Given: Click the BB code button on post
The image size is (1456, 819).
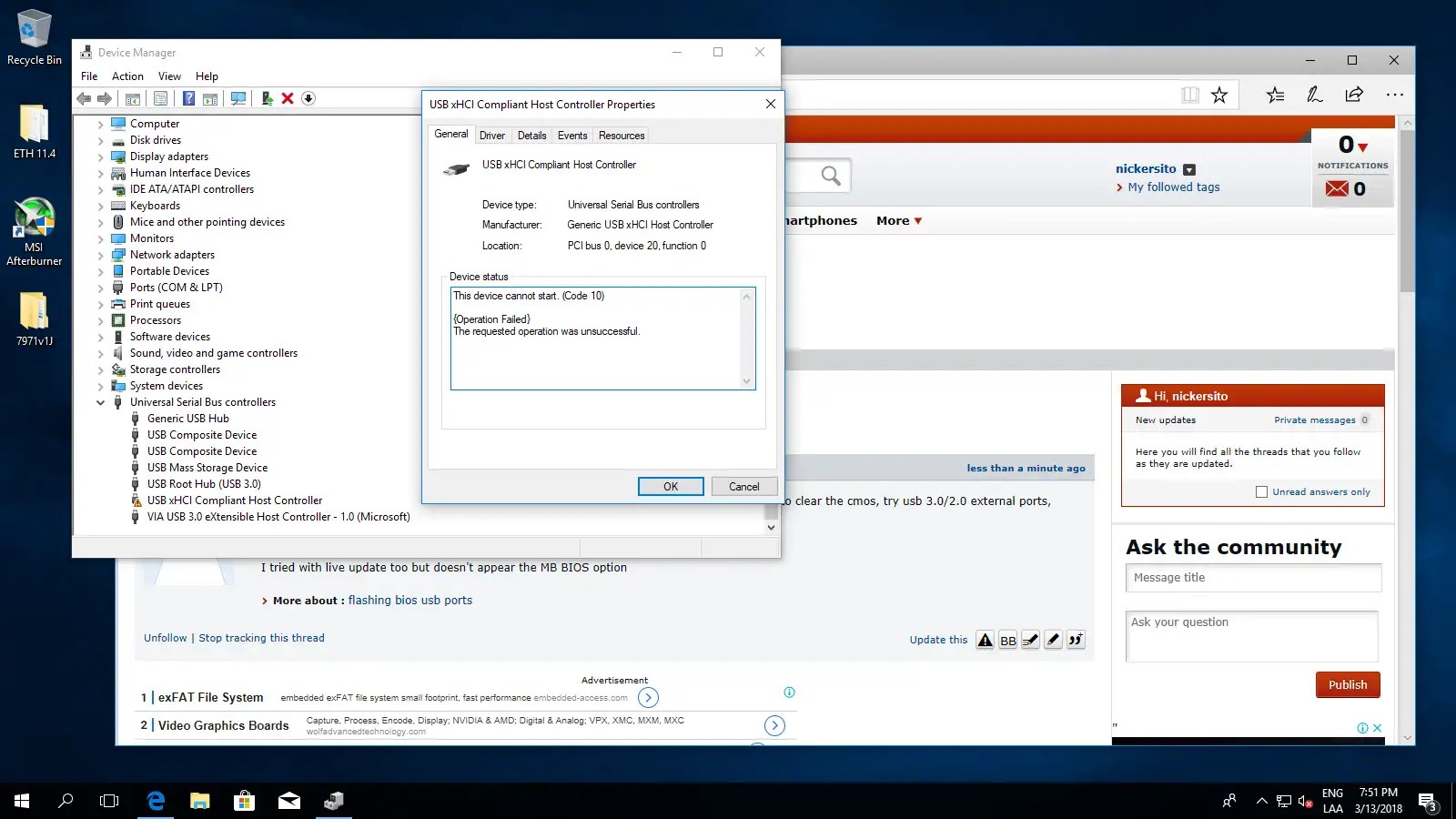Looking at the screenshot, I should click(1007, 640).
